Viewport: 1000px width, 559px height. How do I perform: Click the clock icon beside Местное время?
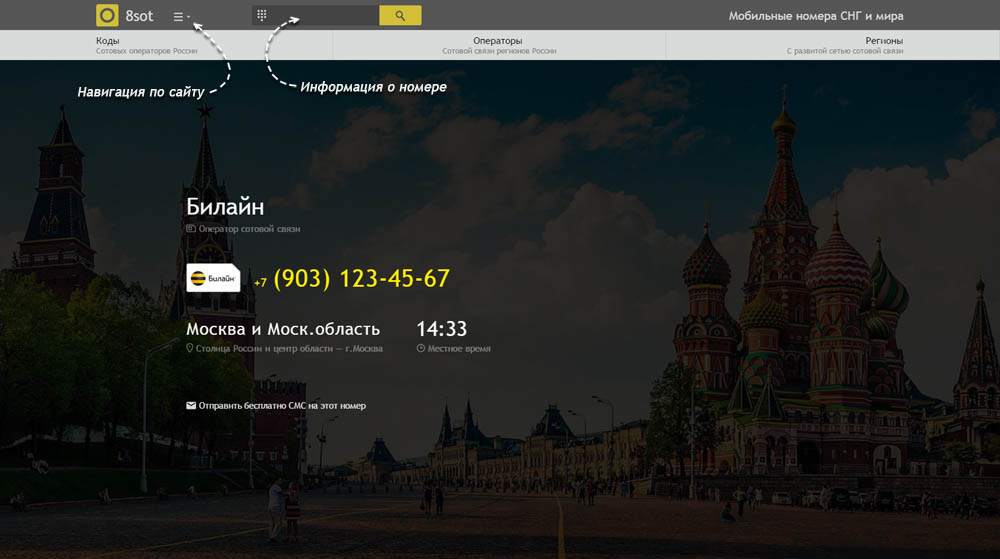(x=421, y=349)
